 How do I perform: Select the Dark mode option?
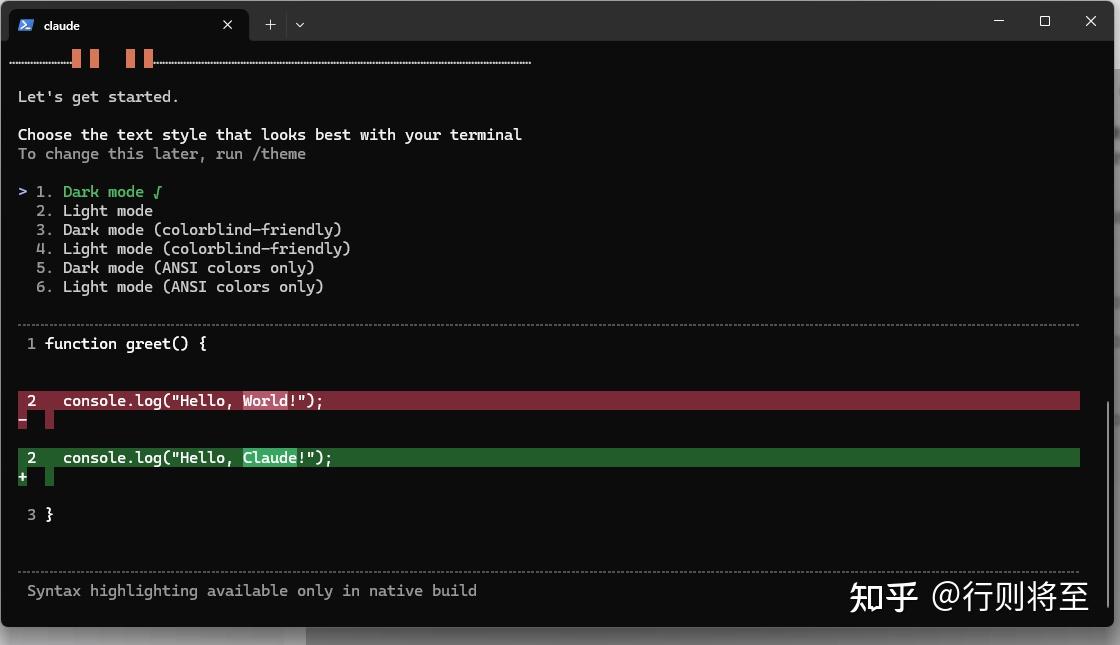pyautogui.click(x=104, y=192)
